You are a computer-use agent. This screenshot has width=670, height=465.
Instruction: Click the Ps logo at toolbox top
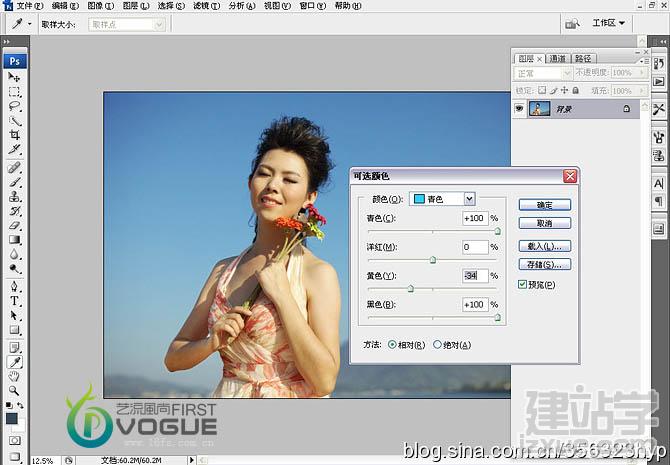pyautogui.click(x=15, y=61)
